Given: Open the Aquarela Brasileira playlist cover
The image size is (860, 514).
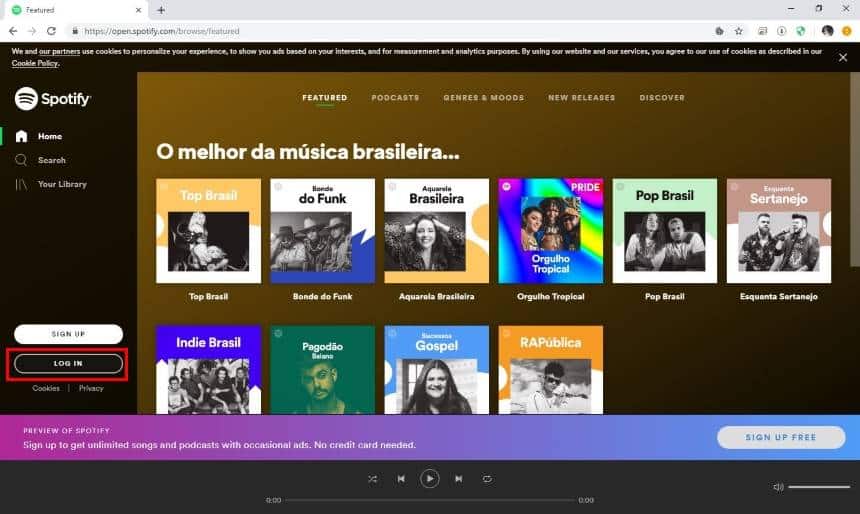Looking at the screenshot, I should [437, 231].
